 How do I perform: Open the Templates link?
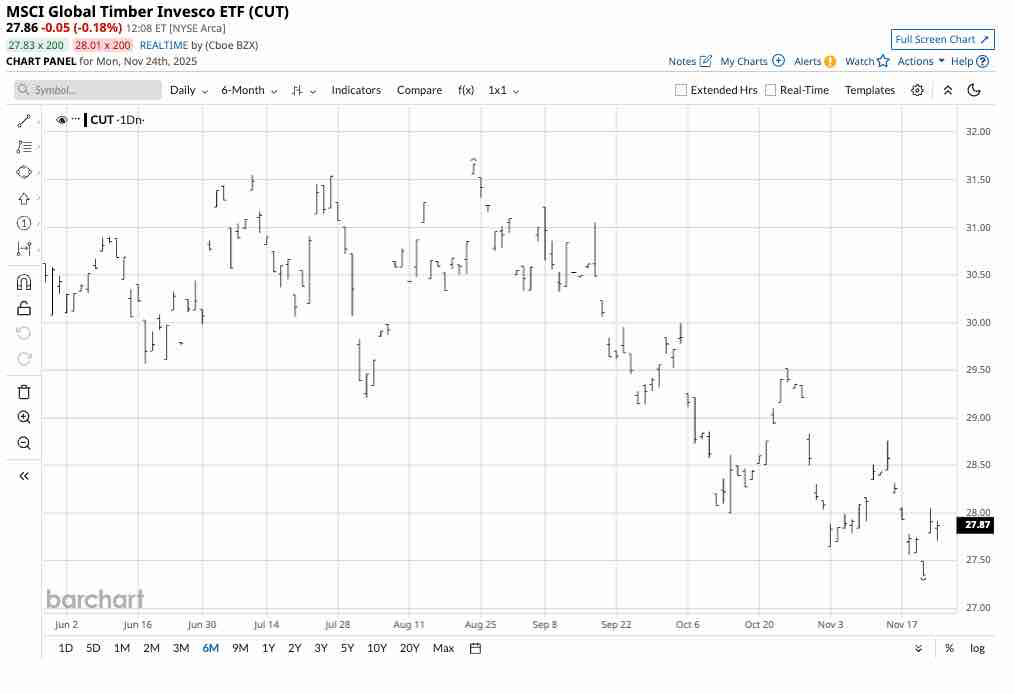[x=870, y=90]
